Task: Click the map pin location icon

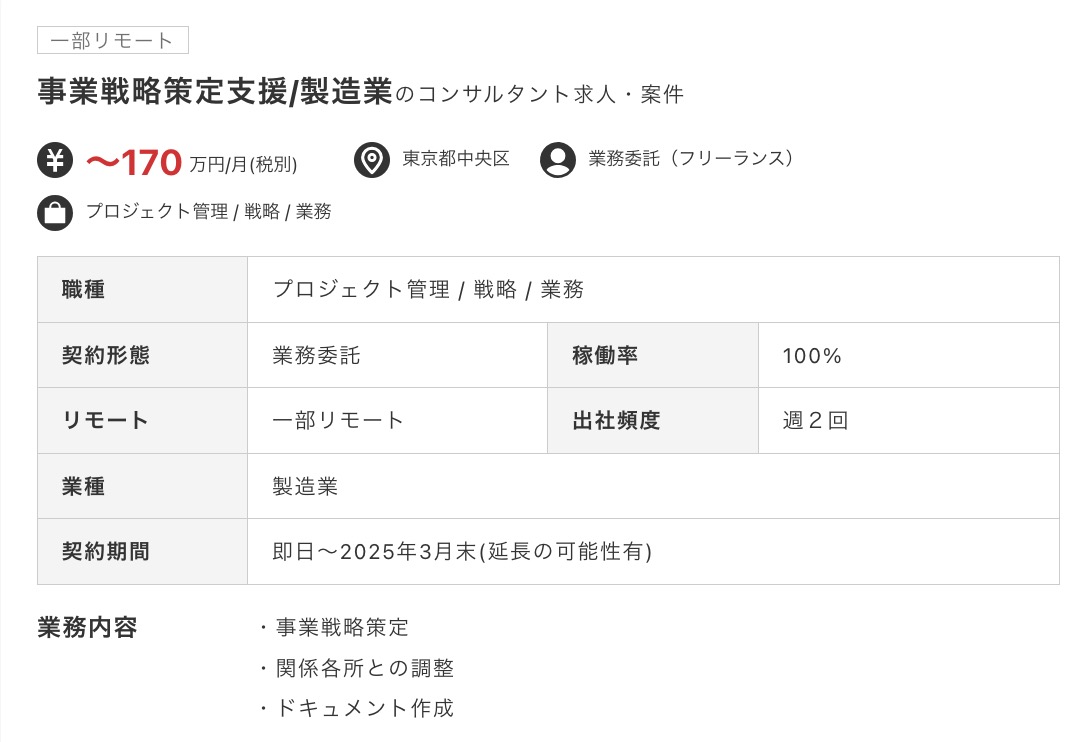Action: [372, 160]
